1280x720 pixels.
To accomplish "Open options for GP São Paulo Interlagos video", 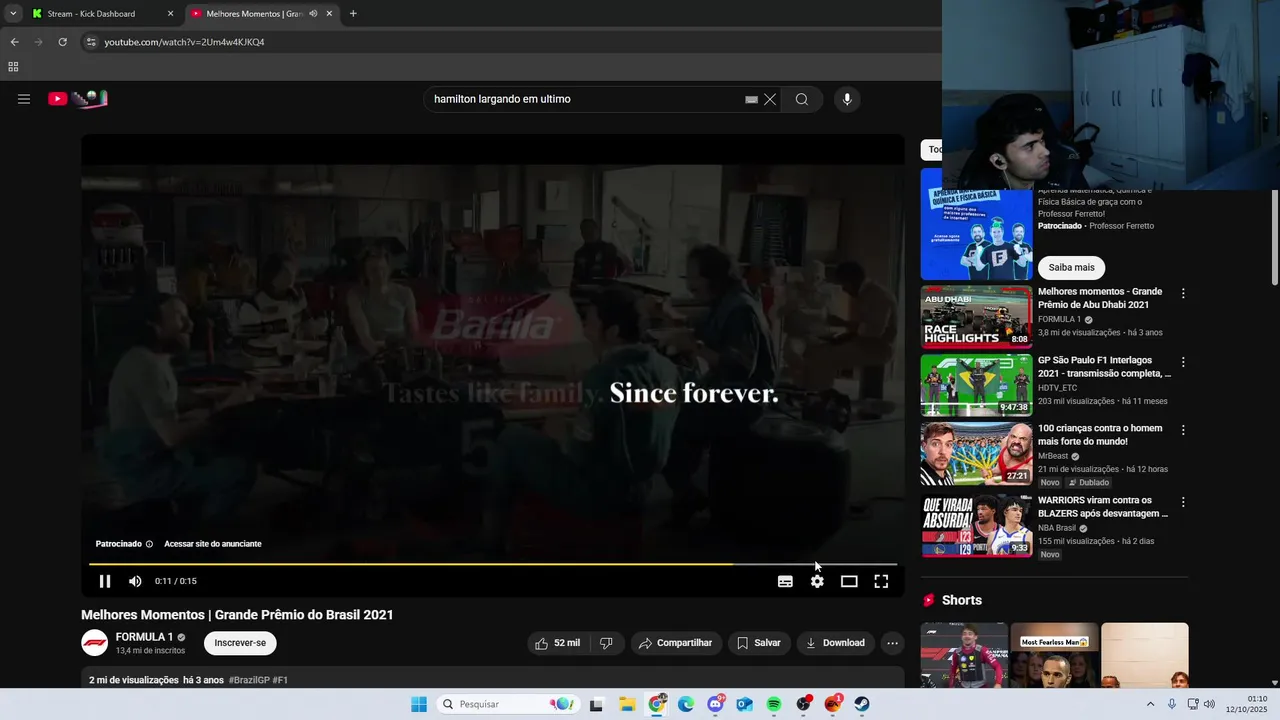I will click(1183, 362).
